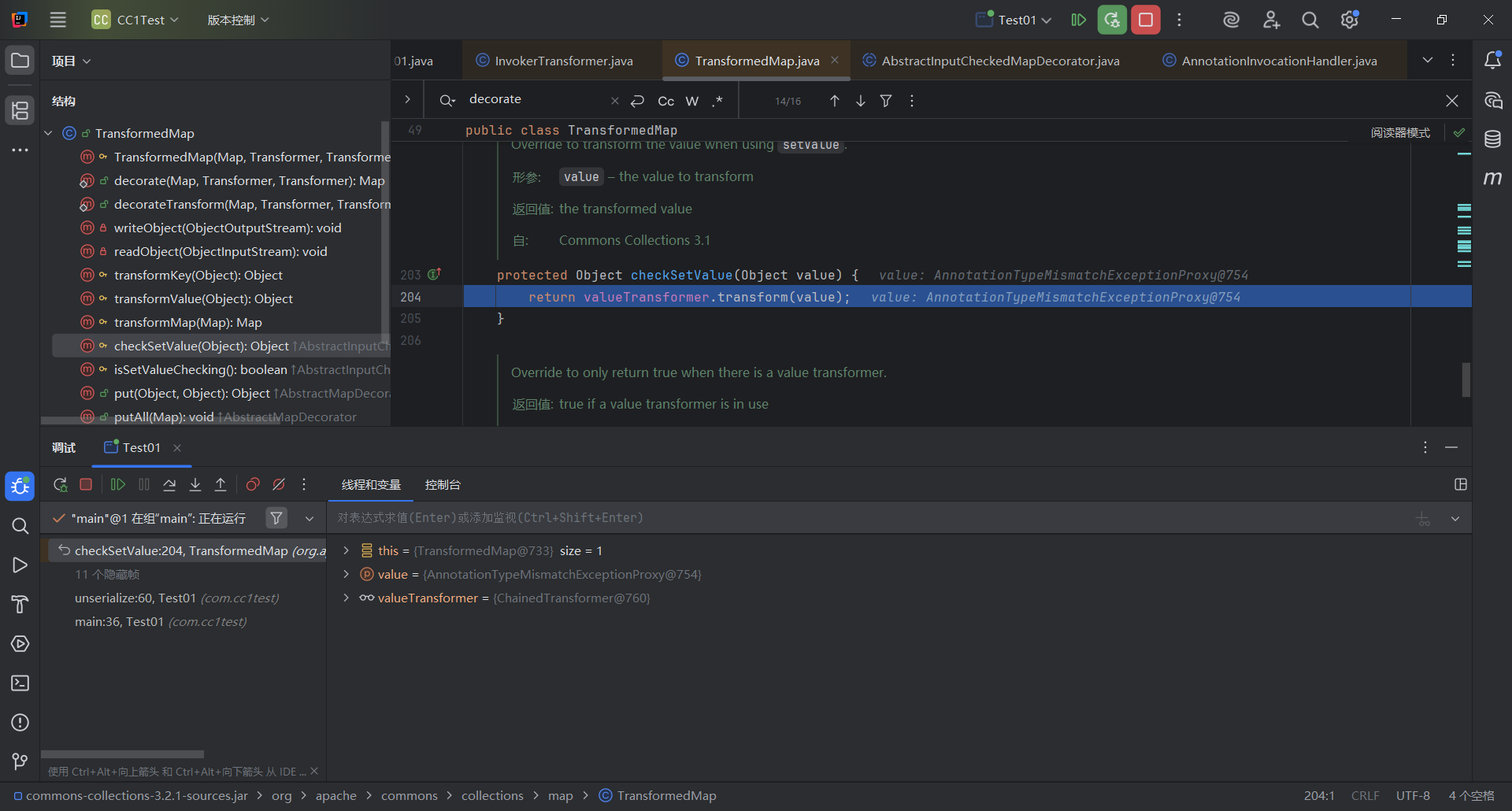
Task: Open the CC1Test project dropdown
Action: pos(136,20)
